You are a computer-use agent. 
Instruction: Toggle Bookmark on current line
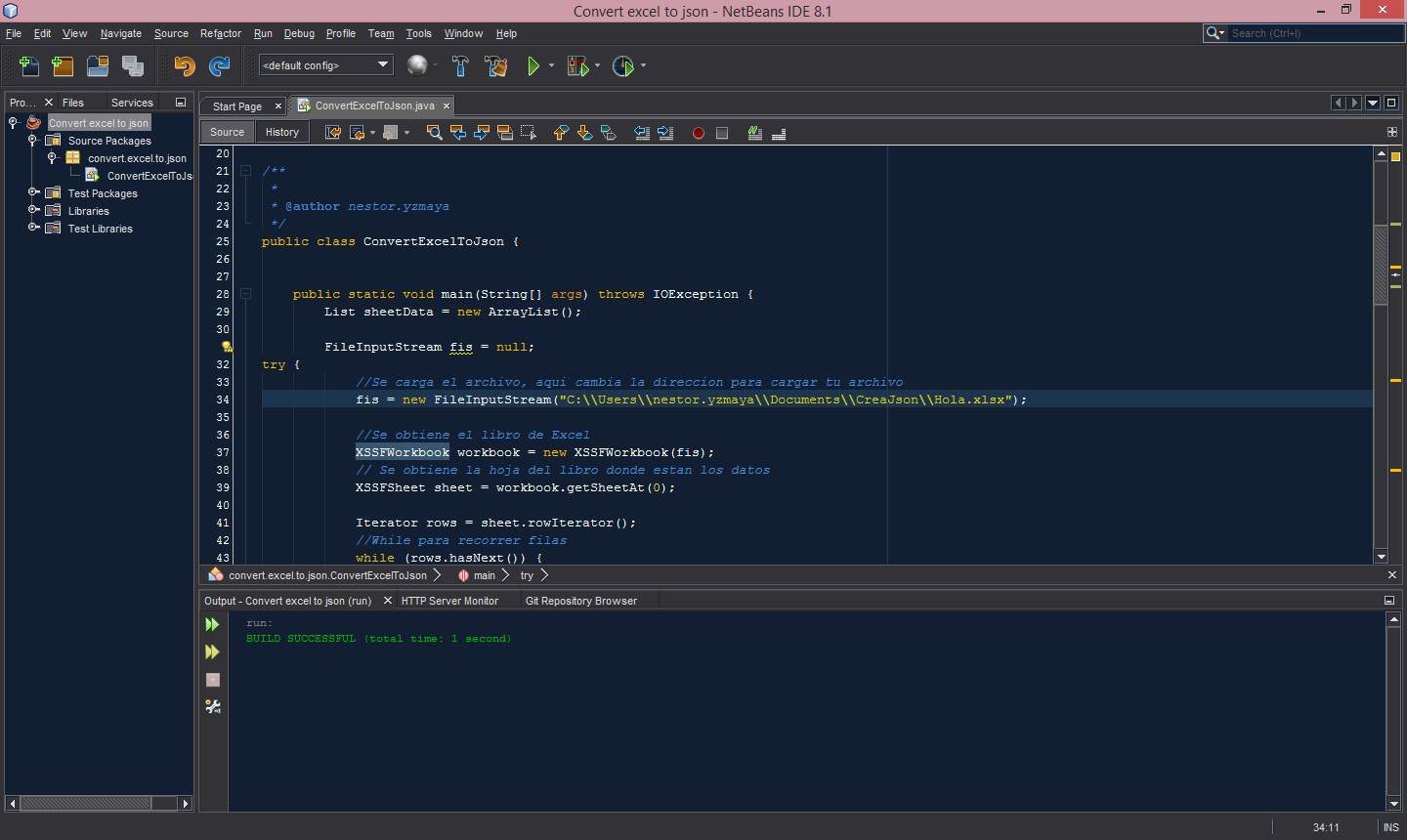point(608,133)
